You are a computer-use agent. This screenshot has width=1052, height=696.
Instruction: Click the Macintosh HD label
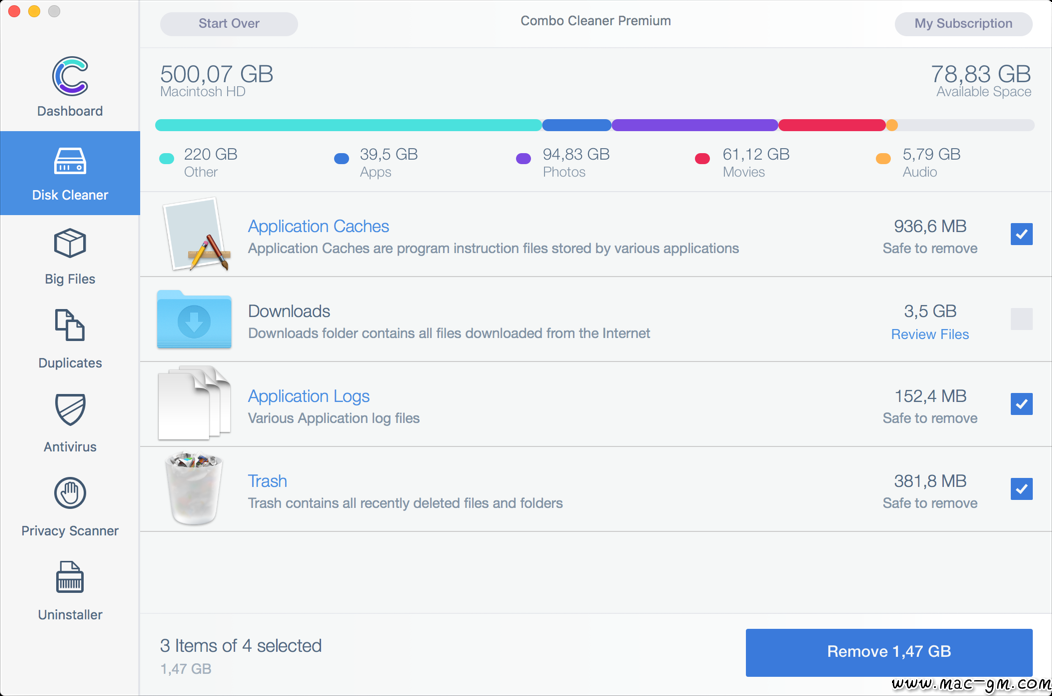click(203, 92)
